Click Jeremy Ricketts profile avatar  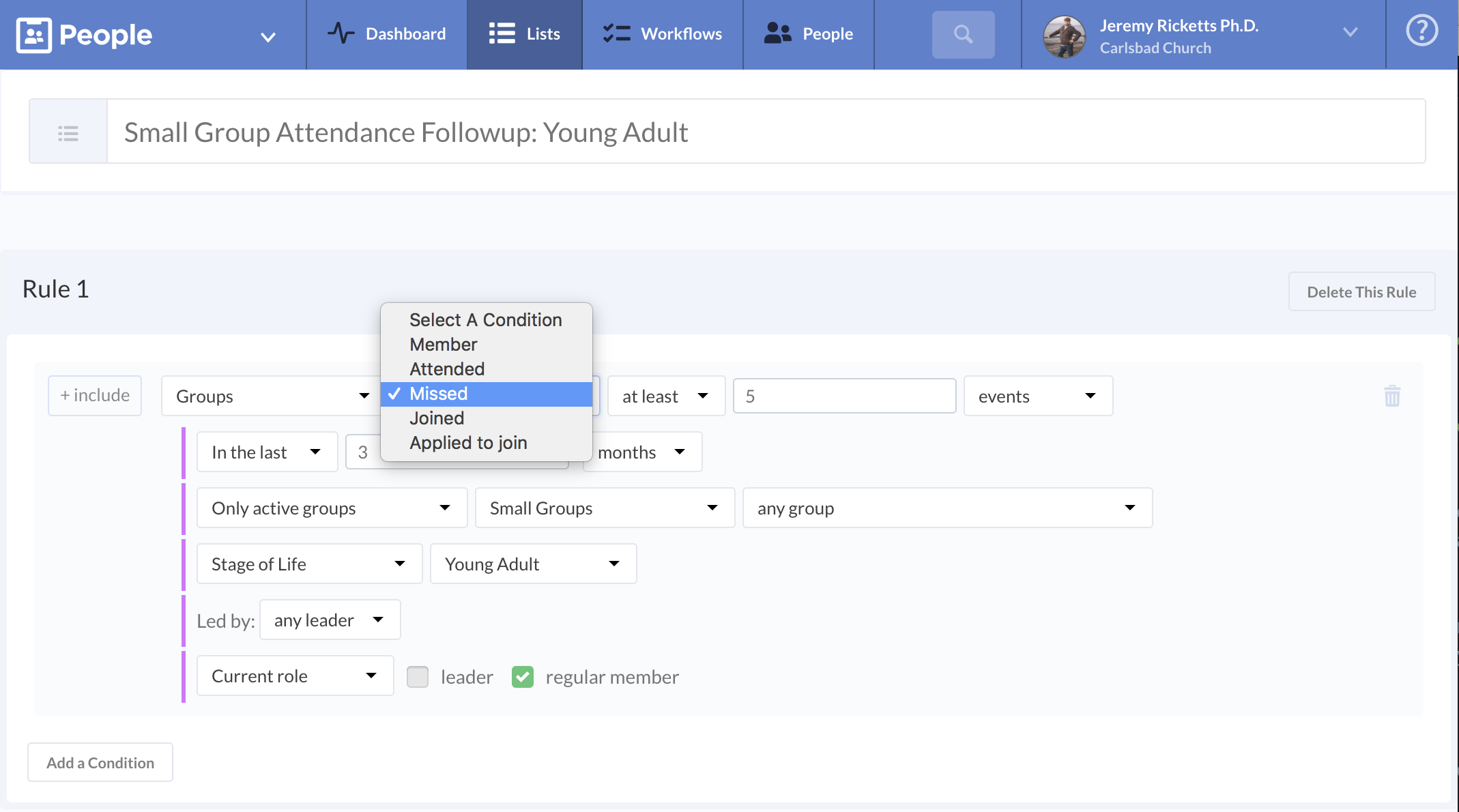click(1064, 36)
